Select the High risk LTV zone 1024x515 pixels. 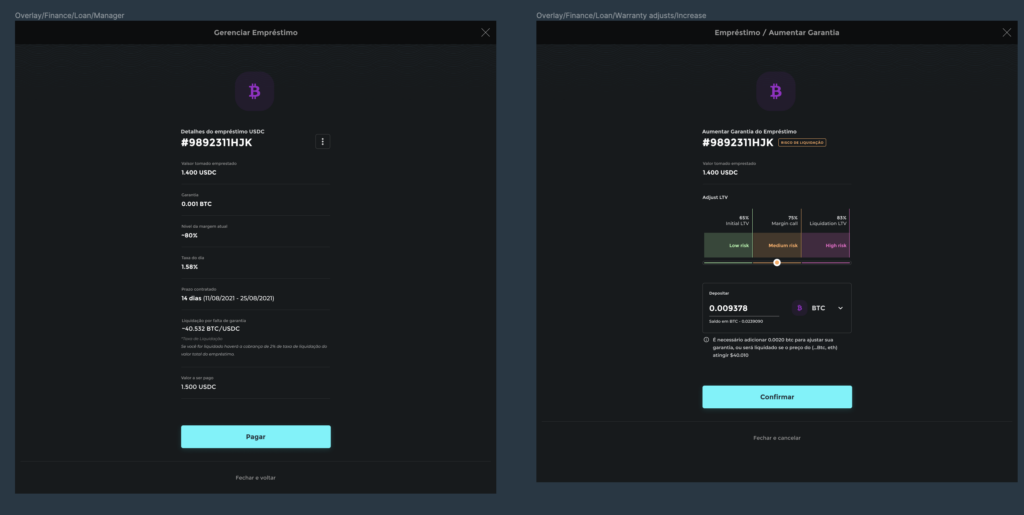[826, 246]
